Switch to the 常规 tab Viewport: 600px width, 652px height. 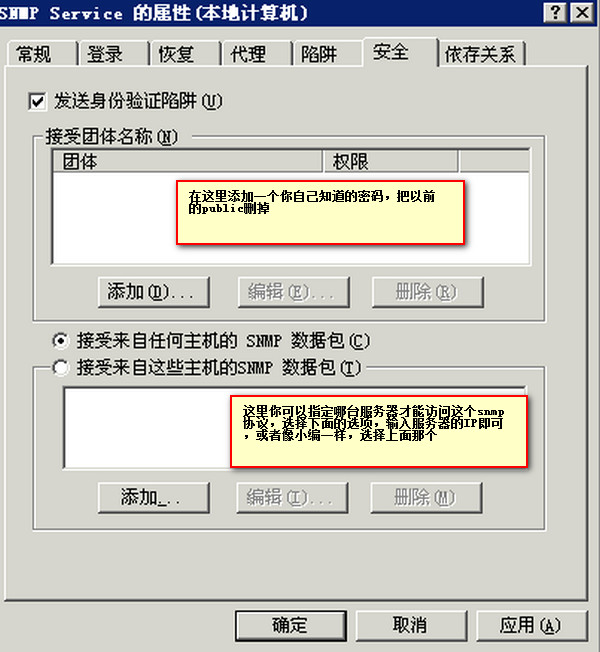click(x=42, y=54)
